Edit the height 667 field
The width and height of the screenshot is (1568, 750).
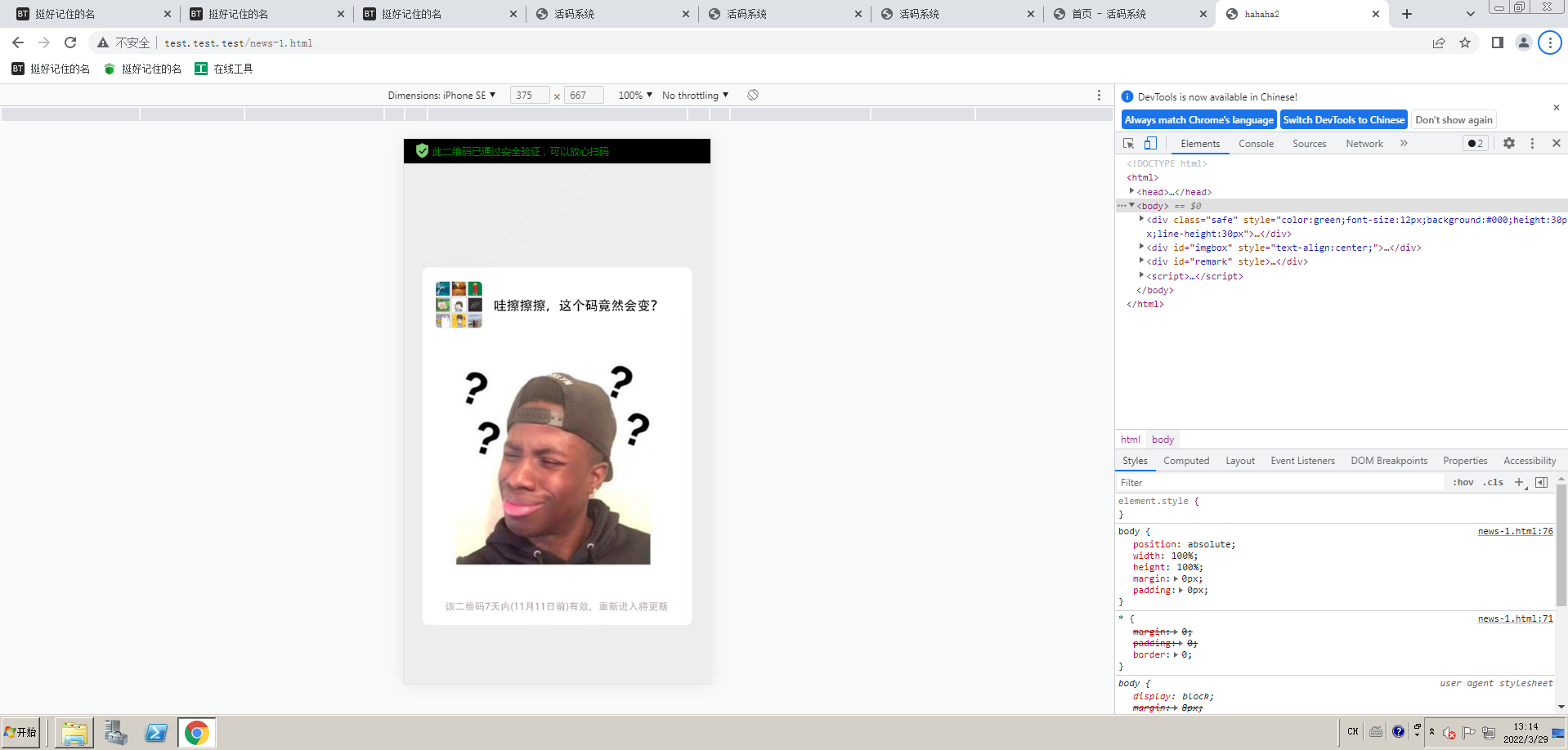(584, 95)
